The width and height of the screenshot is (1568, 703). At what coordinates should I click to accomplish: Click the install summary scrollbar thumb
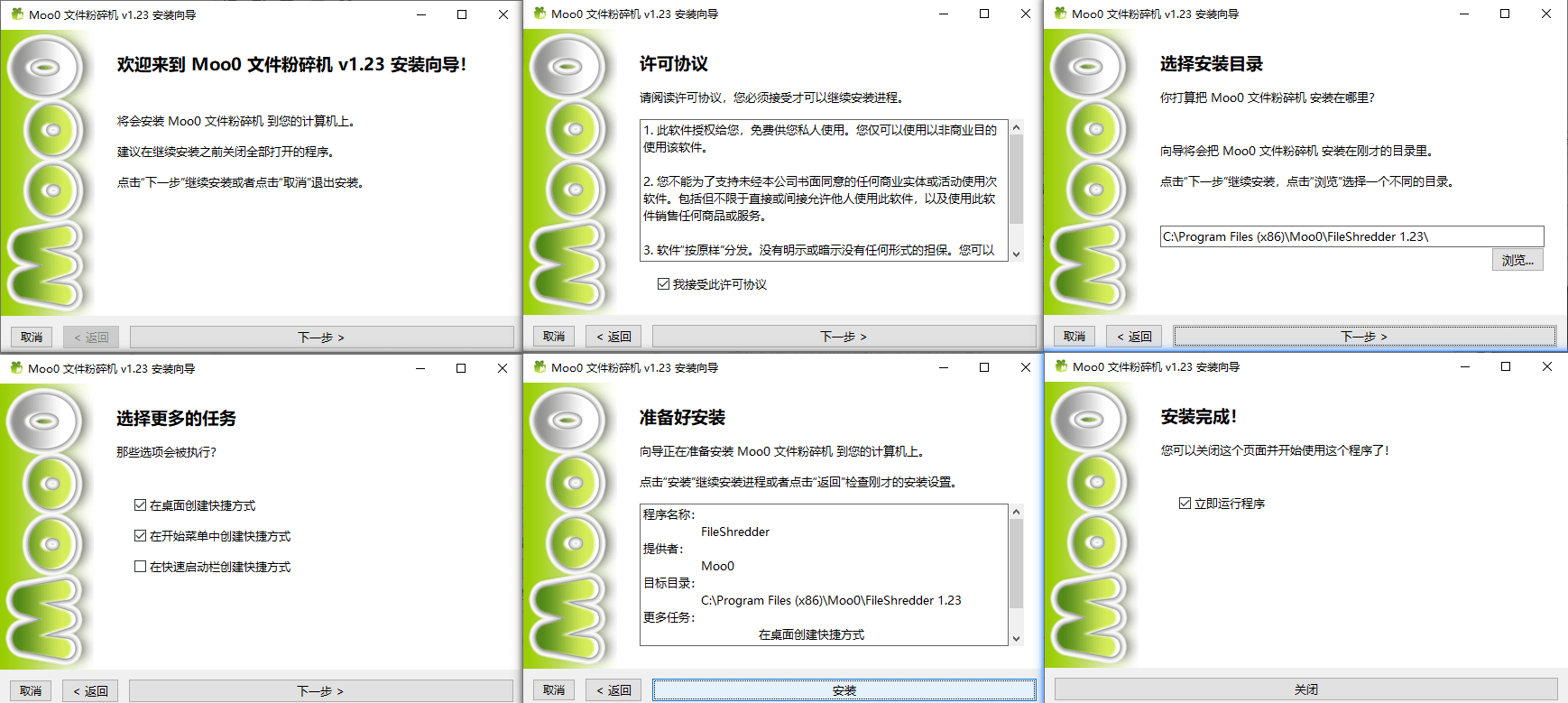point(1016,564)
